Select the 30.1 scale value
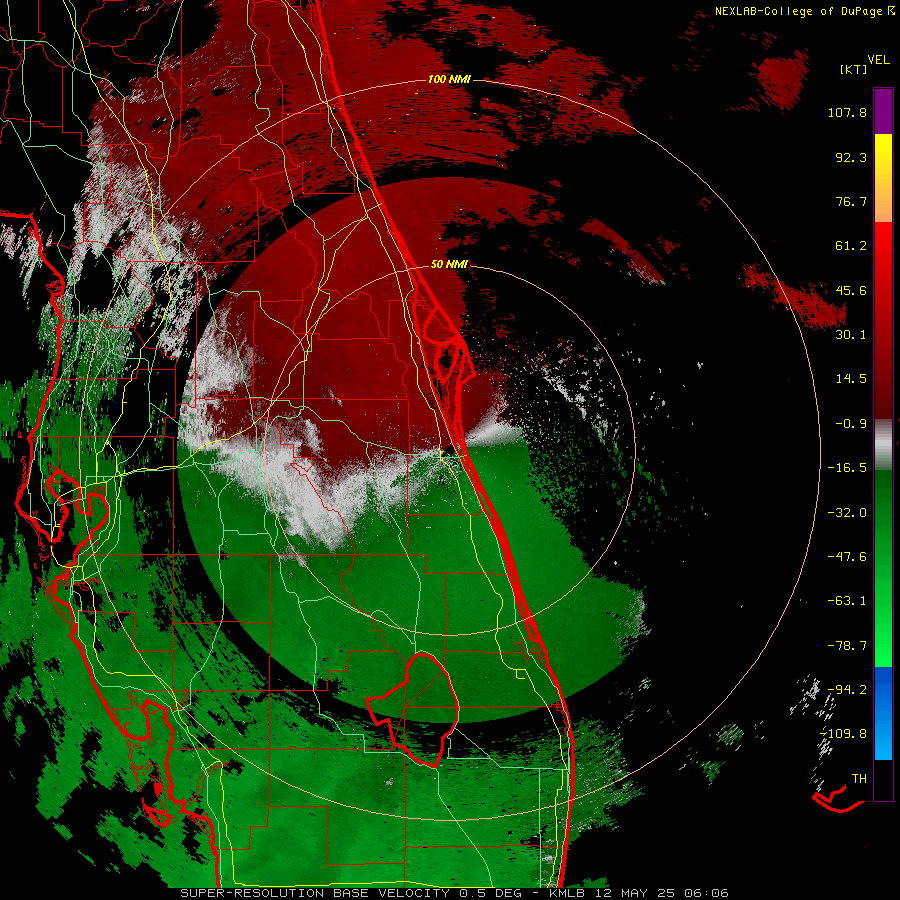This screenshot has height=900, width=900. tap(851, 335)
